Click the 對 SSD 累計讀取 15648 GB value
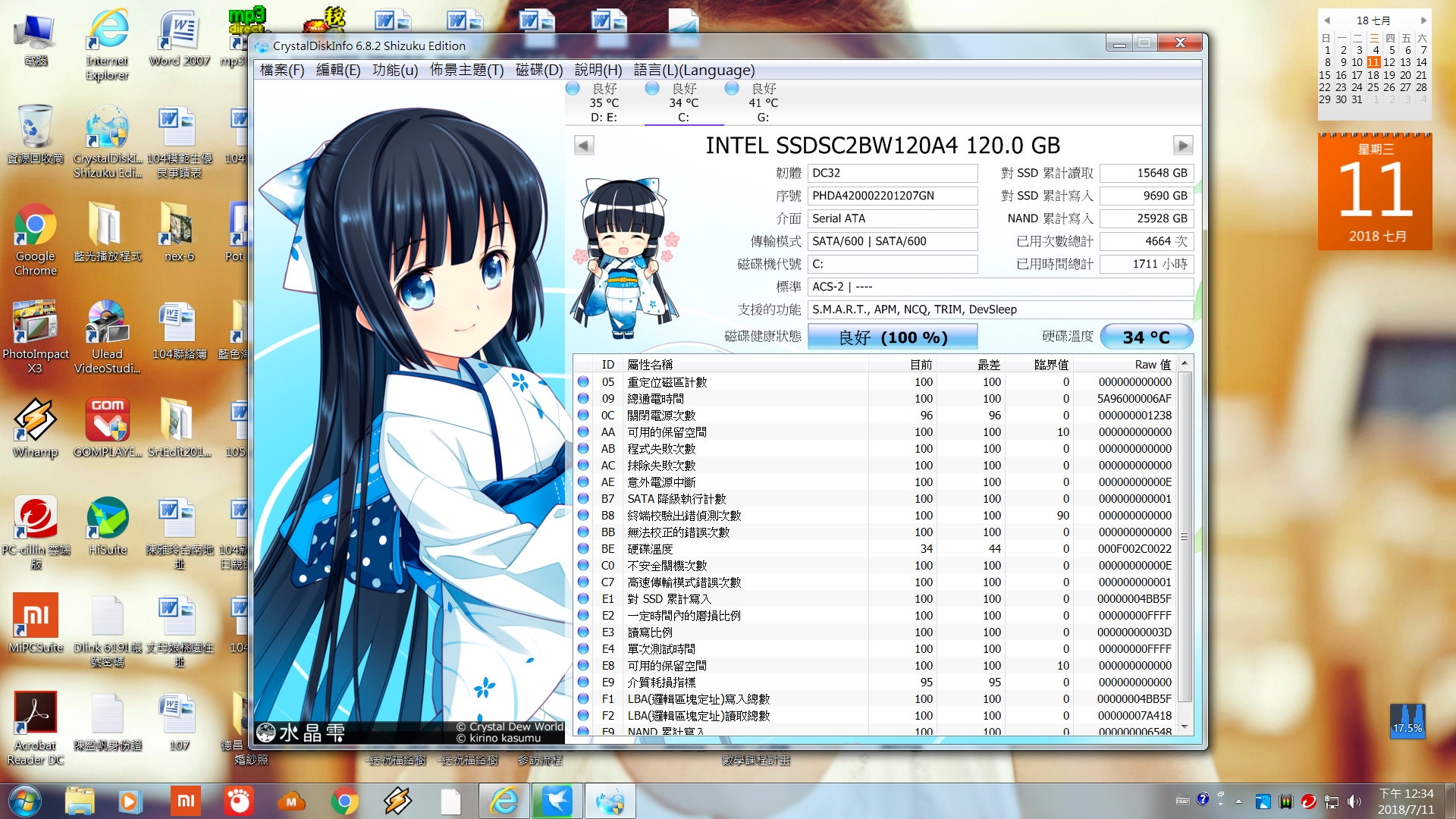This screenshot has width=1456, height=819. pos(1147,173)
